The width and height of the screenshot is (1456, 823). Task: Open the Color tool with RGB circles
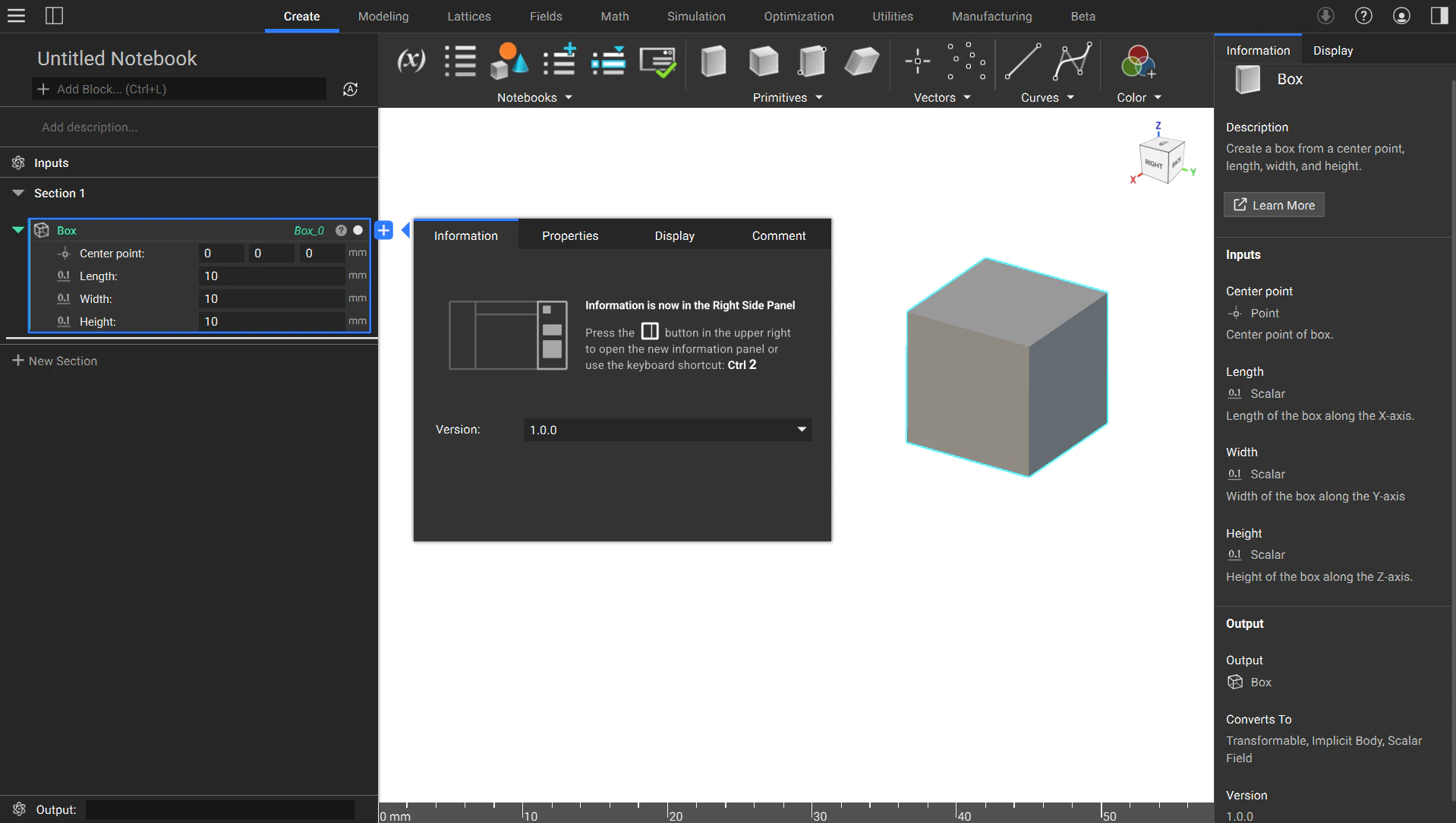pos(1137,61)
